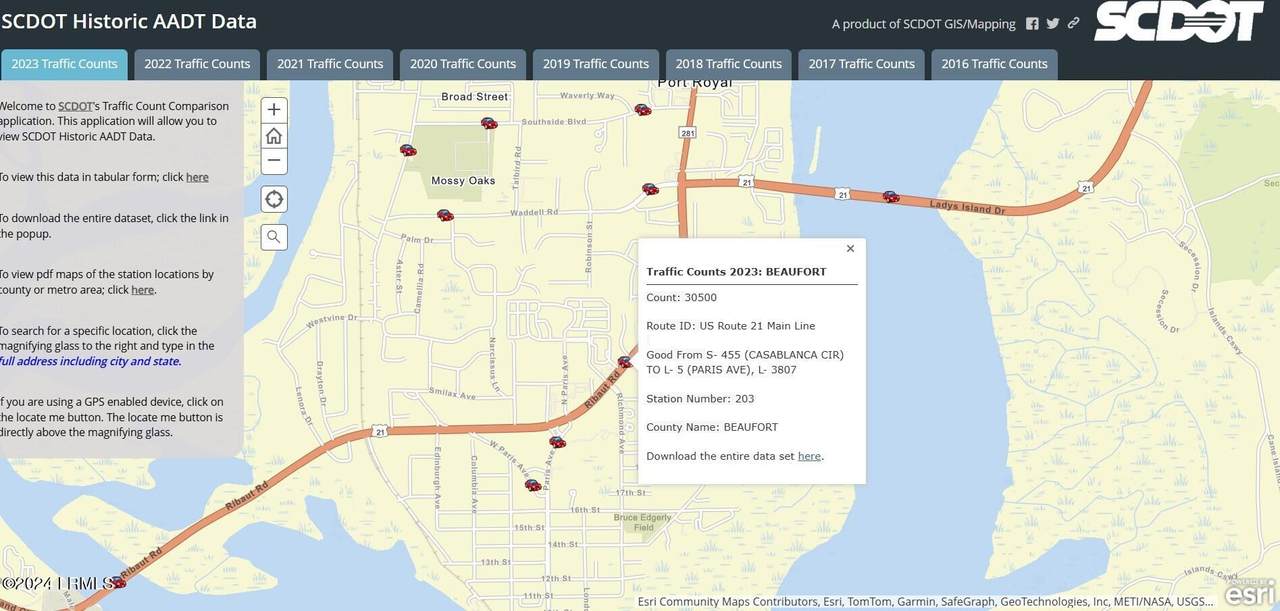The height and width of the screenshot is (611, 1280).
Task: Open the magnifying glass address search
Action: pos(274,237)
